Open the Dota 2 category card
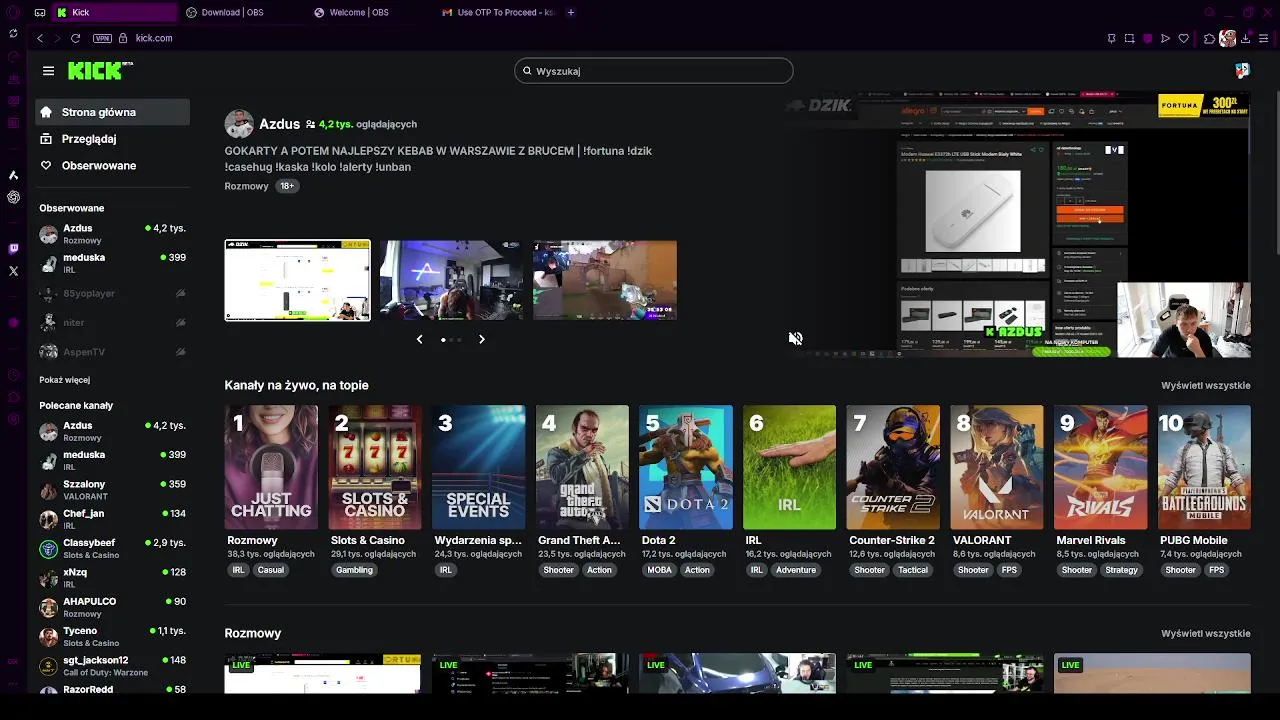1280x720 pixels. (685, 467)
